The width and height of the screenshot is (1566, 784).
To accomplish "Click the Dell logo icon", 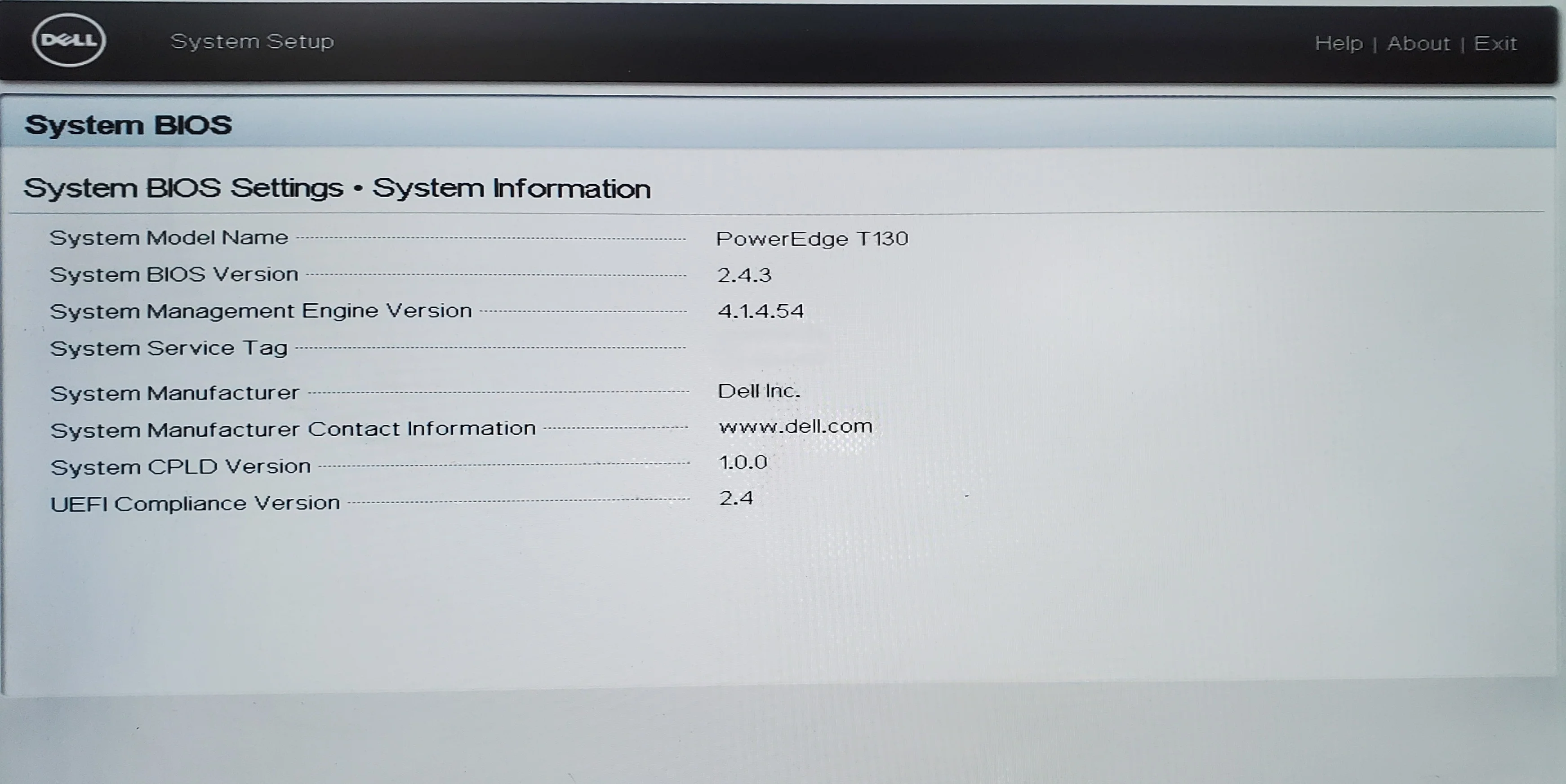I will point(69,40).
